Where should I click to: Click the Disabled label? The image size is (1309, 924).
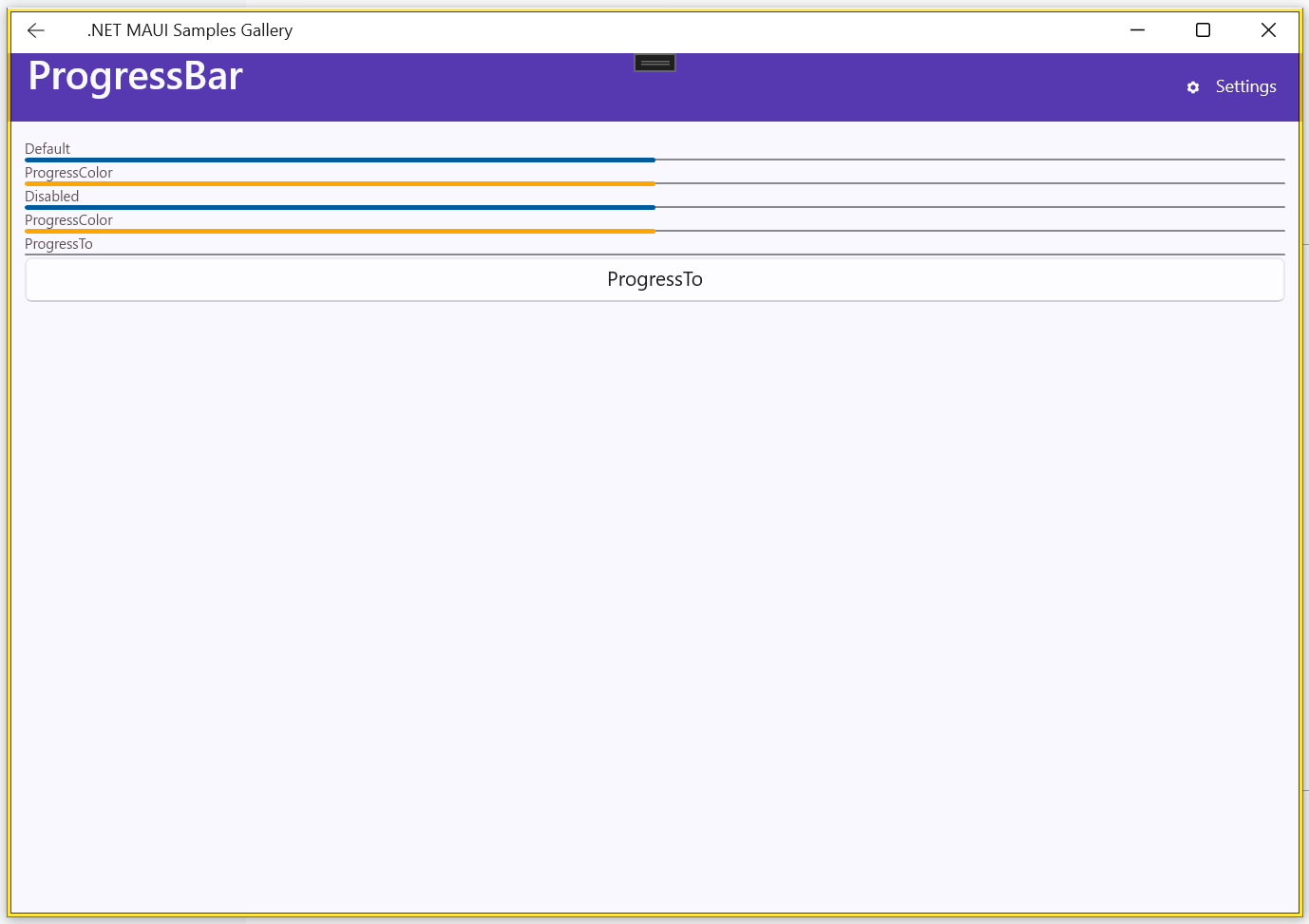52,197
